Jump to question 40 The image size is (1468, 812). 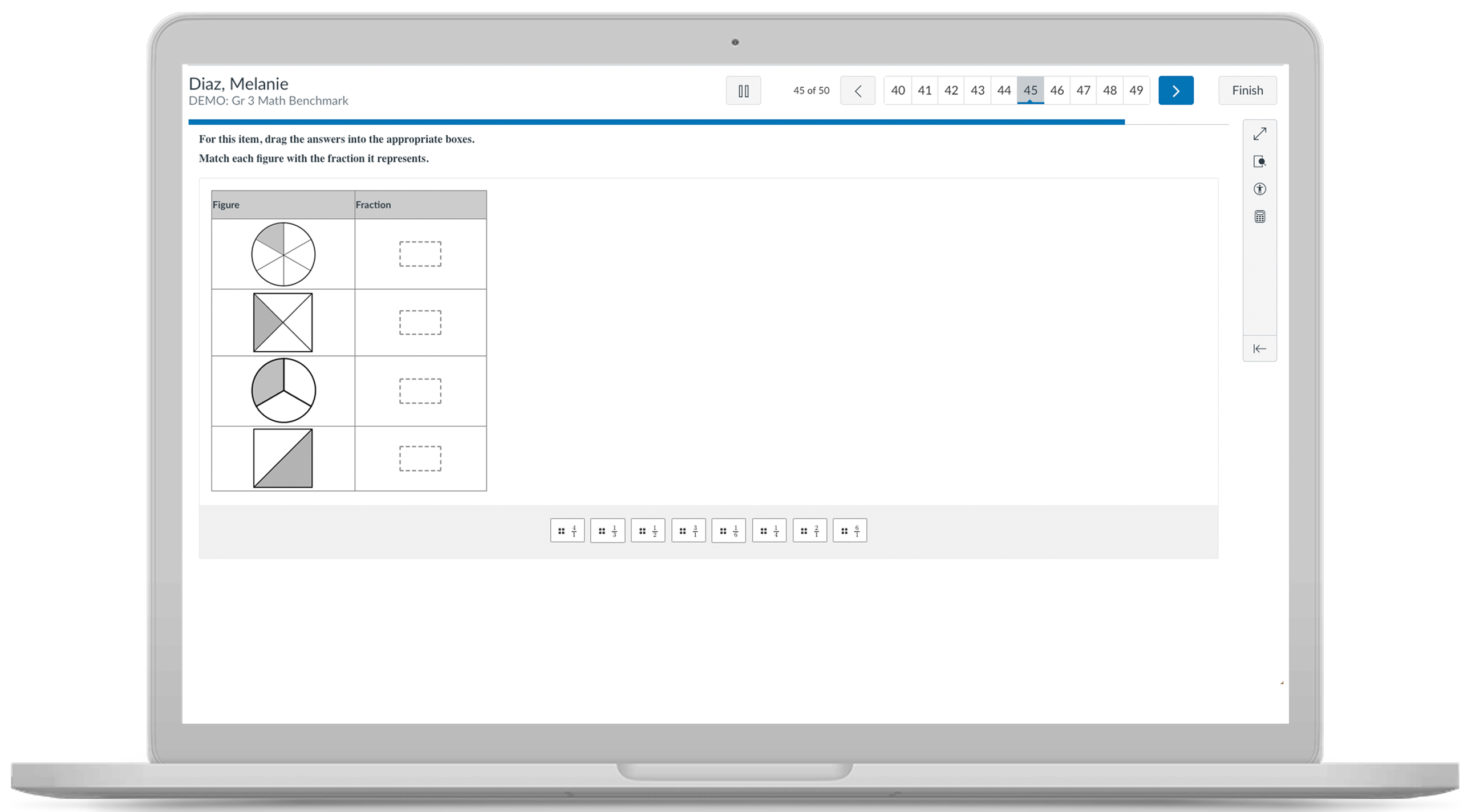coord(898,90)
